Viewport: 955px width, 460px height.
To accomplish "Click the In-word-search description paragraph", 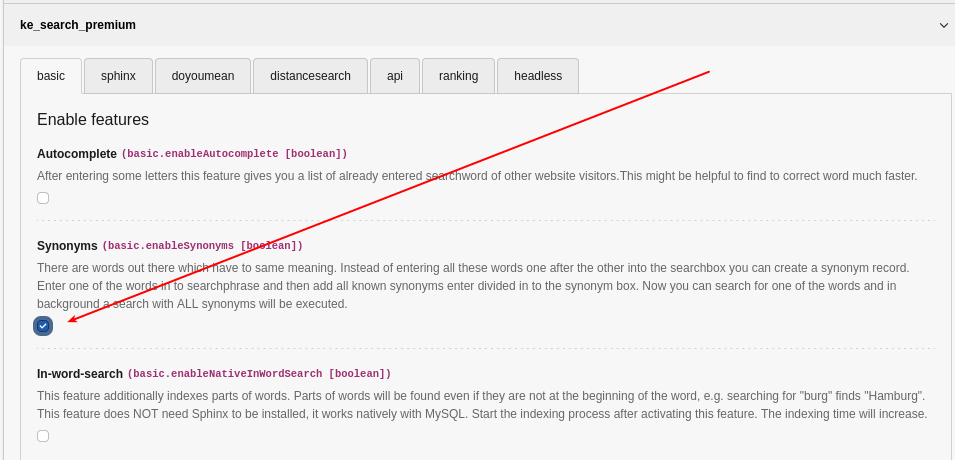I will (482, 405).
